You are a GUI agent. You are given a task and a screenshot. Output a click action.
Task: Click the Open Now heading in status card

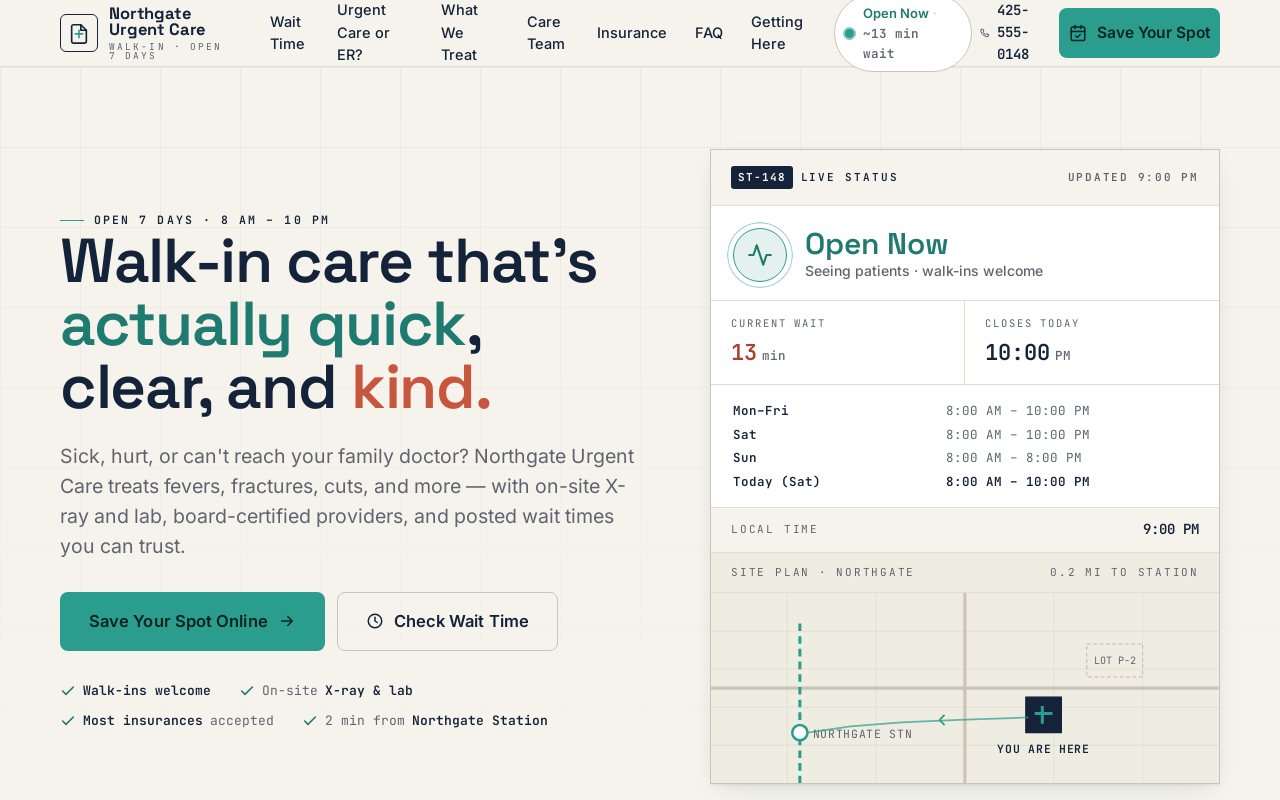click(876, 244)
